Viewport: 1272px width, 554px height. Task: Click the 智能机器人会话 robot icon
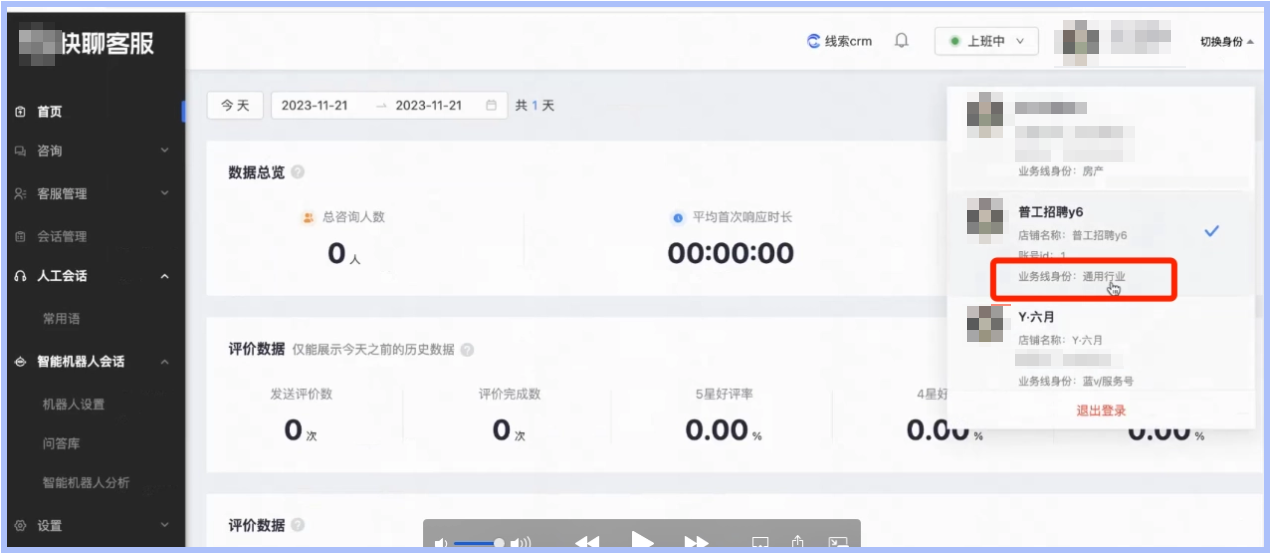[x=20, y=362]
